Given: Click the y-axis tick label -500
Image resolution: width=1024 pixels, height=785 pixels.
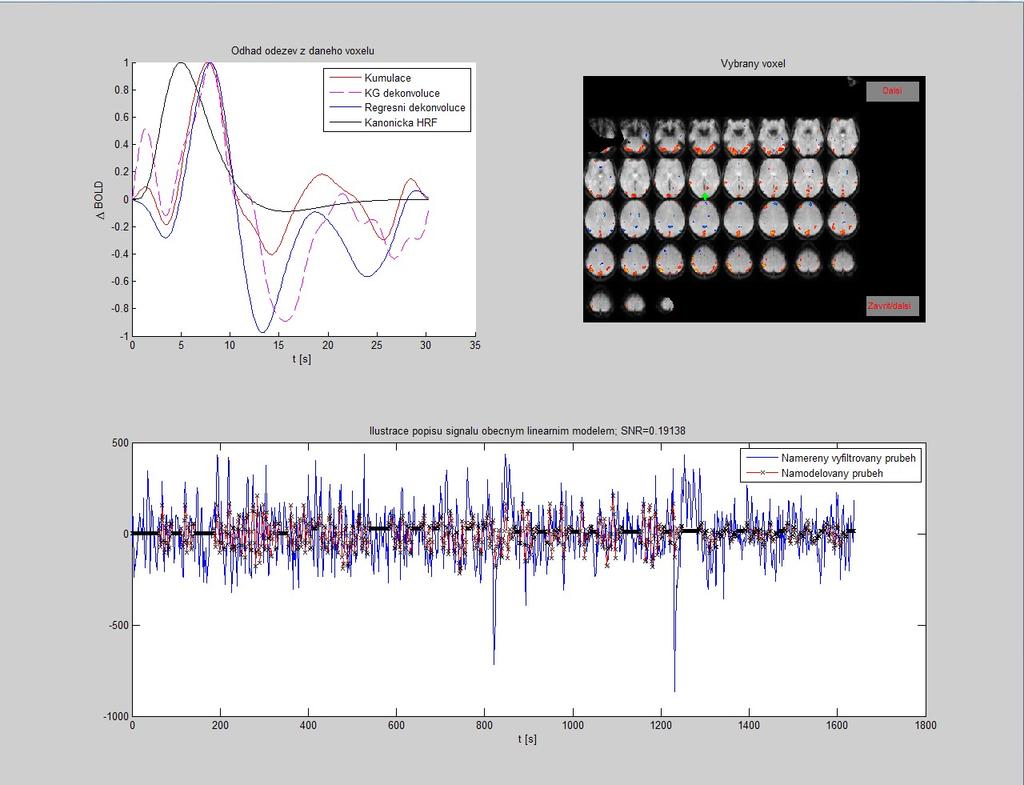Looking at the screenshot, I should (118, 625).
